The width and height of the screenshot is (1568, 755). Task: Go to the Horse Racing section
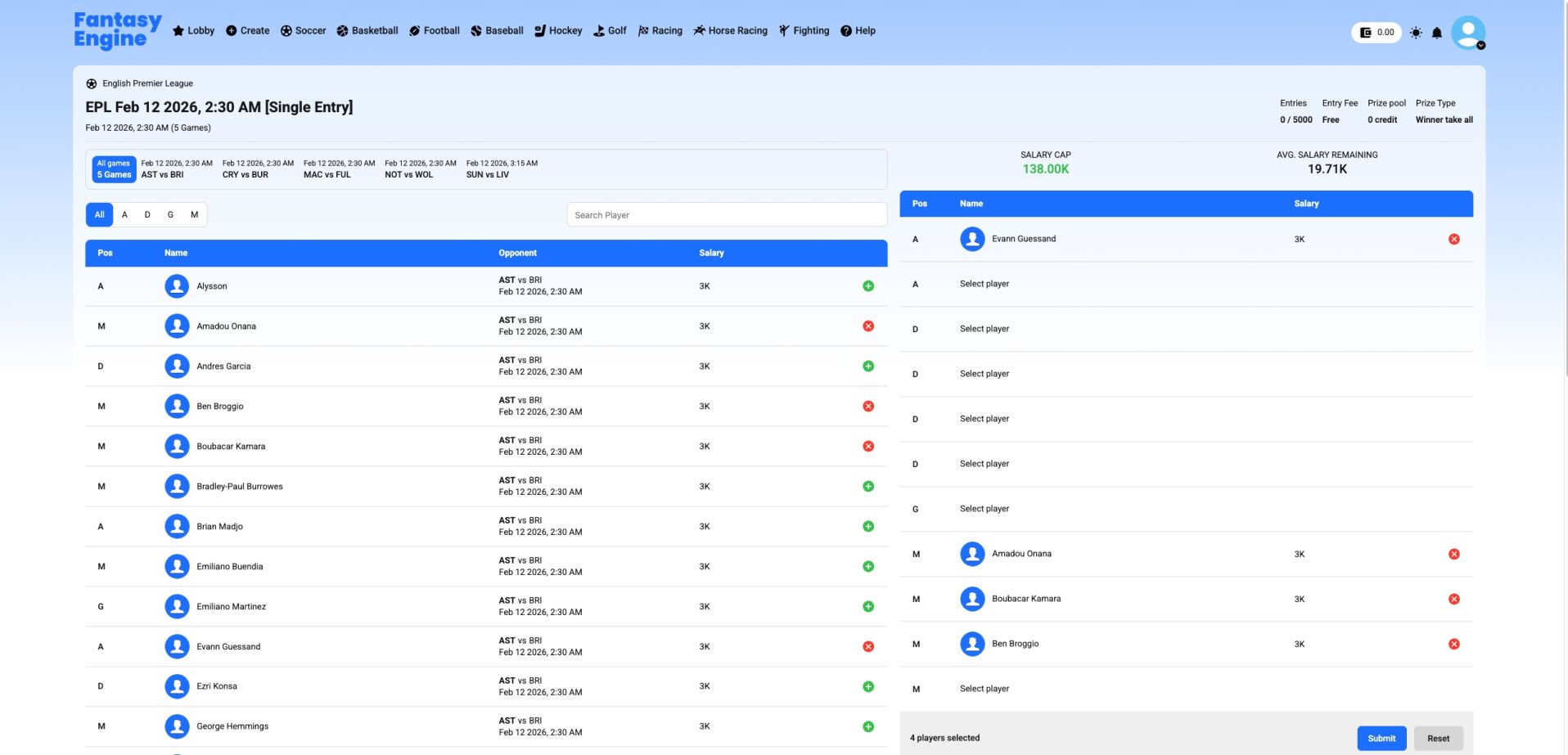730,31
